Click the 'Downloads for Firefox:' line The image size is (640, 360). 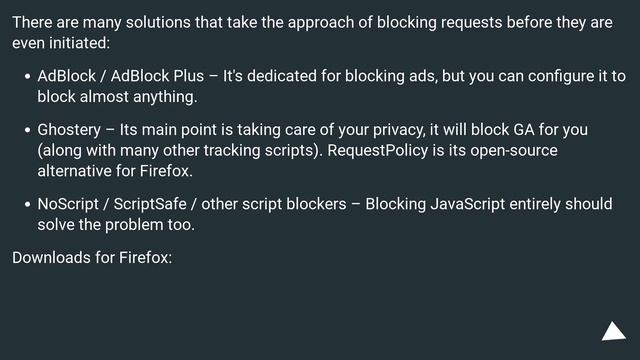[92, 258]
